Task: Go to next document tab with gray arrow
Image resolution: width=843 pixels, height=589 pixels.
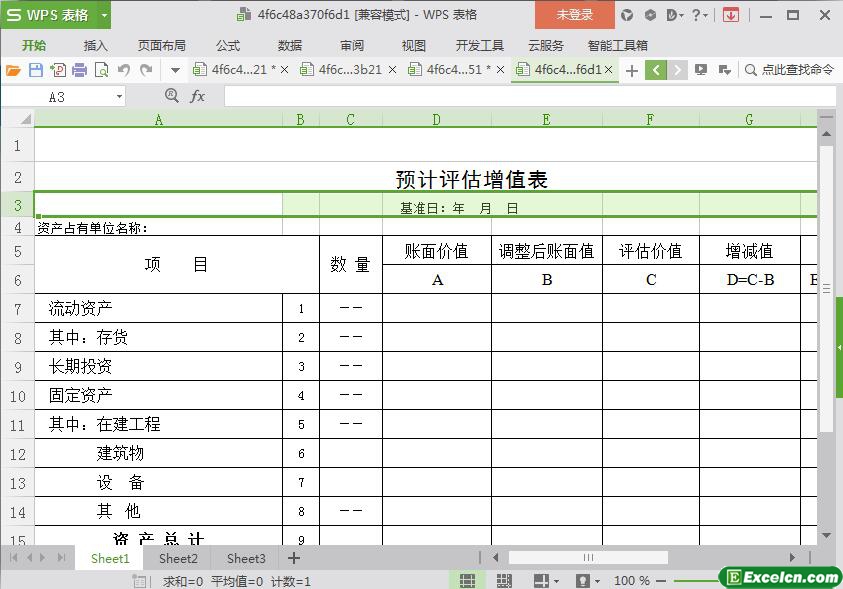Action: (677, 70)
